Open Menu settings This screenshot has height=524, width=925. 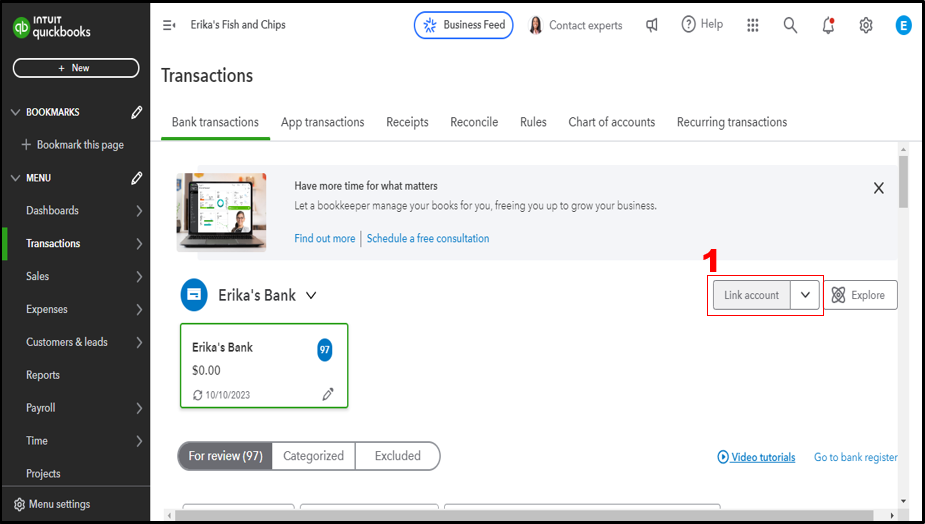tap(52, 505)
